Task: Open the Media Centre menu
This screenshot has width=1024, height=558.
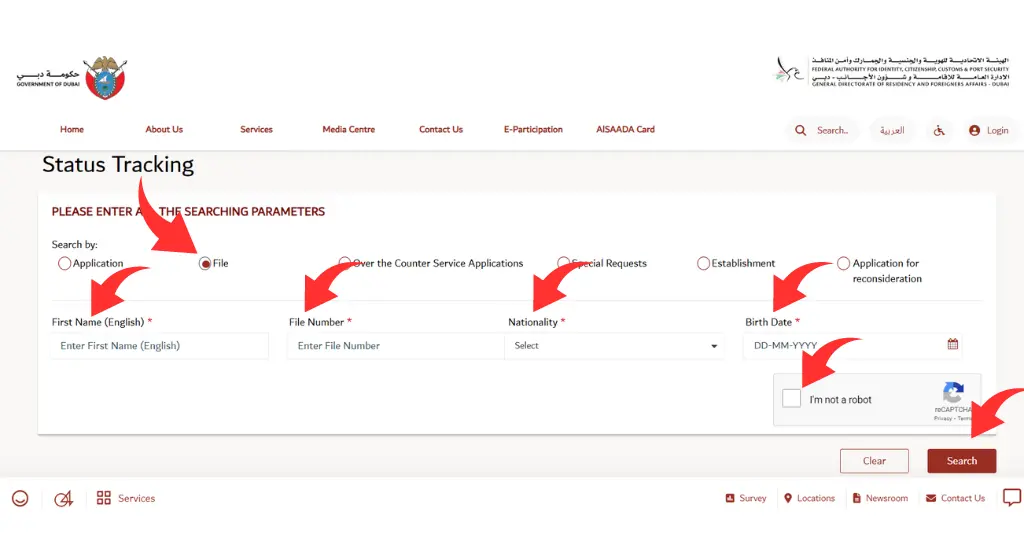Action: [349, 129]
